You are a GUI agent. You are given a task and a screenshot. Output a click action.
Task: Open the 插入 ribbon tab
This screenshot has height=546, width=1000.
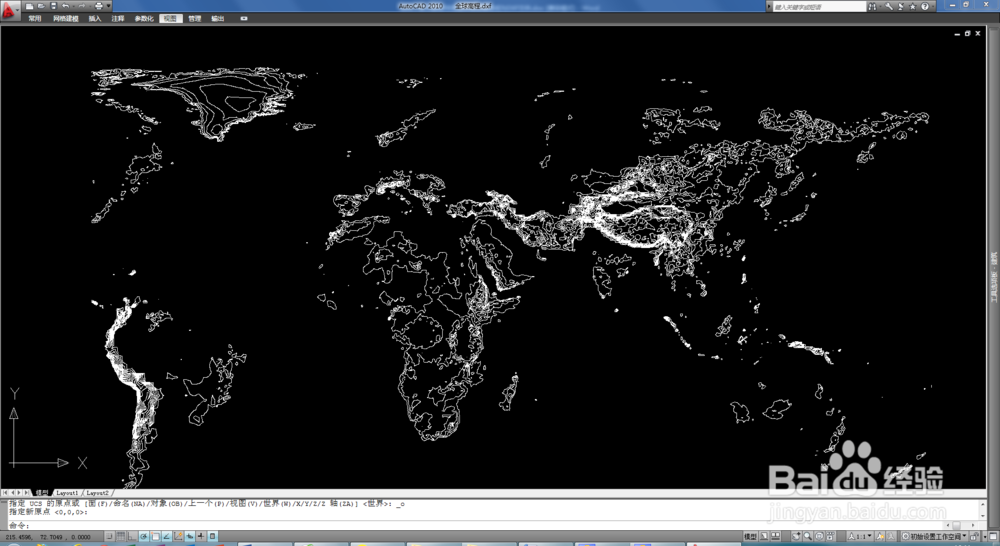[95, 18]
